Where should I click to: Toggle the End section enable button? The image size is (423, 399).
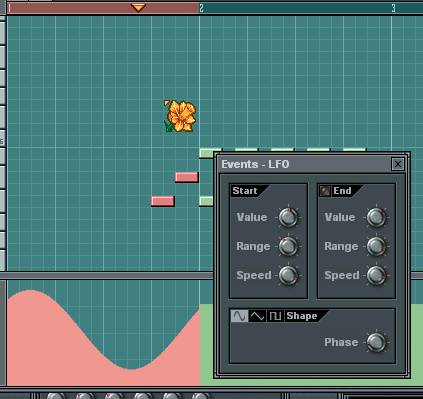[x=325, y=191]
